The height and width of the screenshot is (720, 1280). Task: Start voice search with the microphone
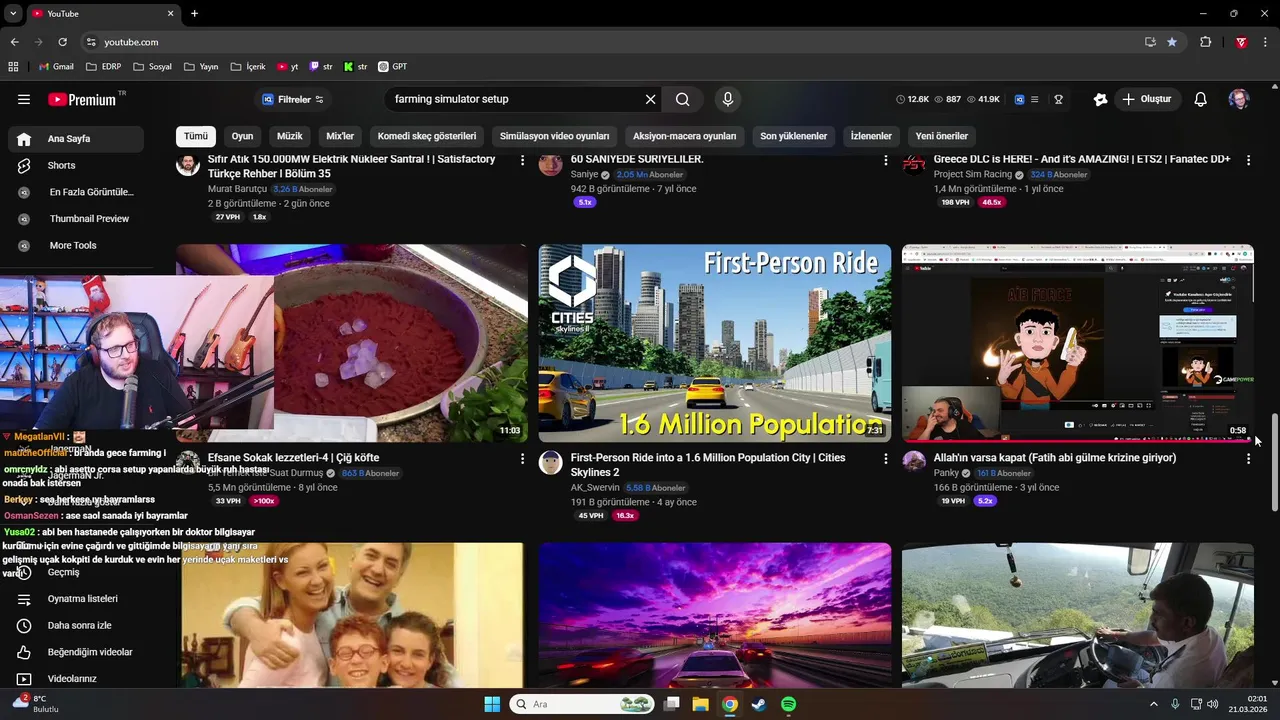(728, 99)
